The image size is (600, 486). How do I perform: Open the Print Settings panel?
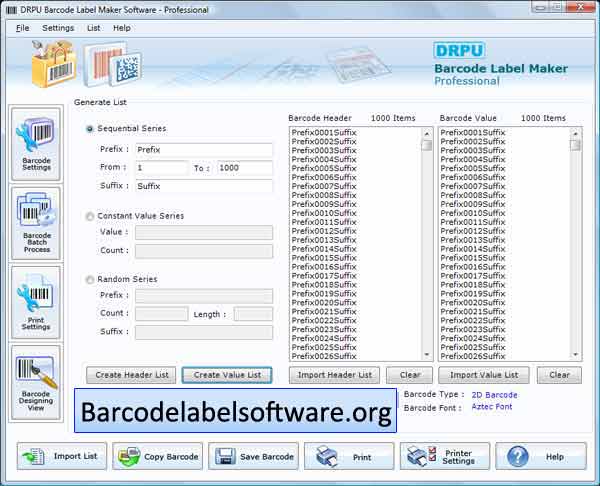36,302
